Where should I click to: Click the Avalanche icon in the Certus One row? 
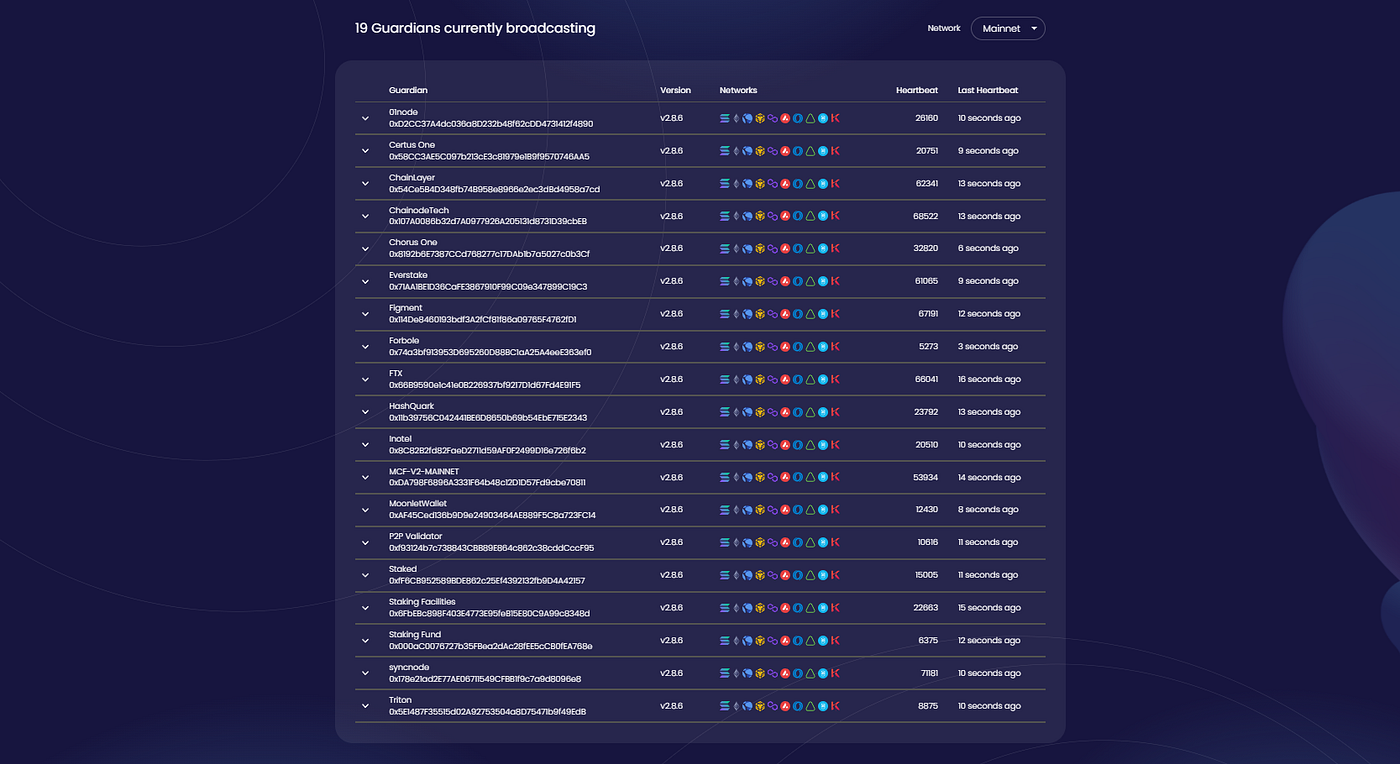pos(785,151)
